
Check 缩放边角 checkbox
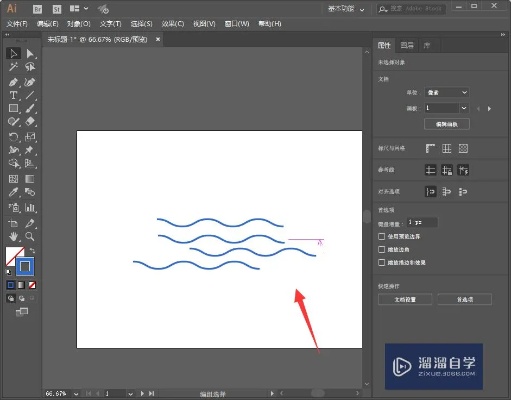tap(382, 249)
